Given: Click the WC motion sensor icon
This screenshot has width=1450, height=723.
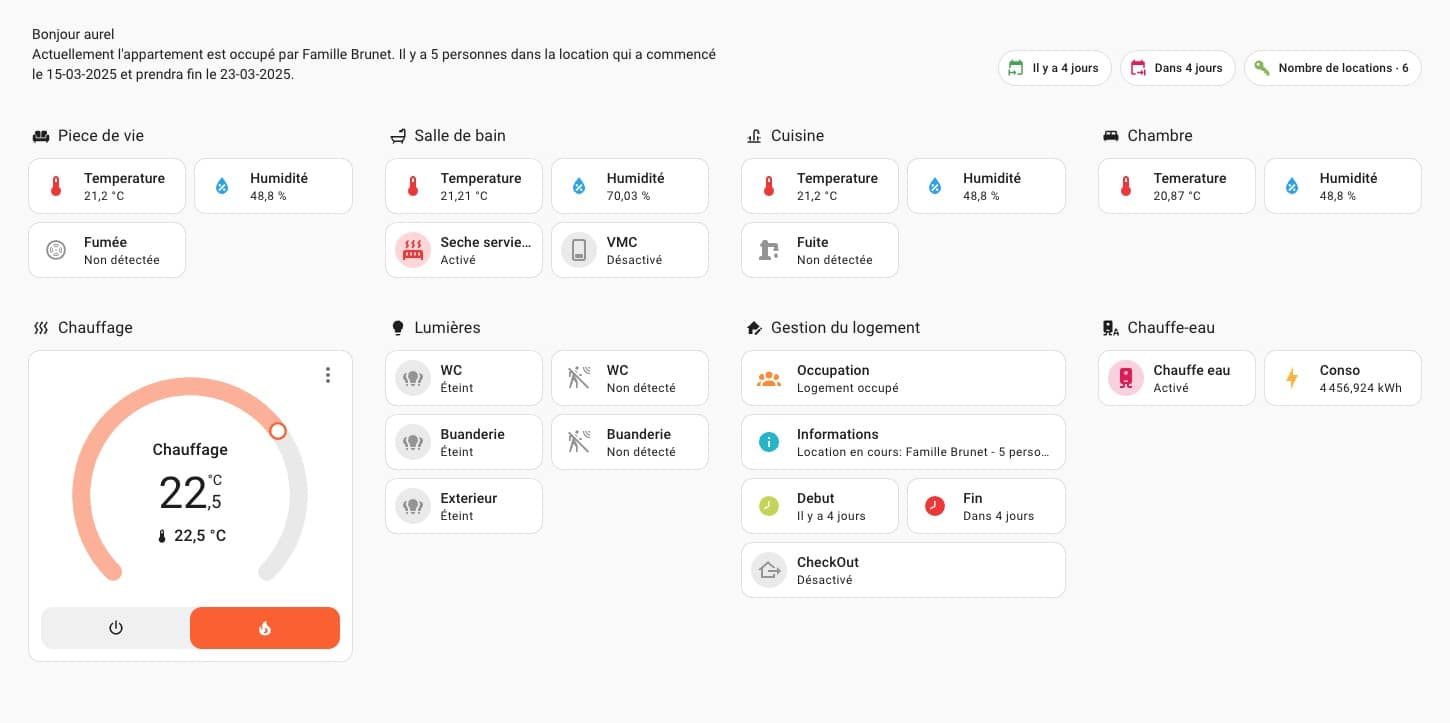Looking at the screenshot, I should coord(578,378).
